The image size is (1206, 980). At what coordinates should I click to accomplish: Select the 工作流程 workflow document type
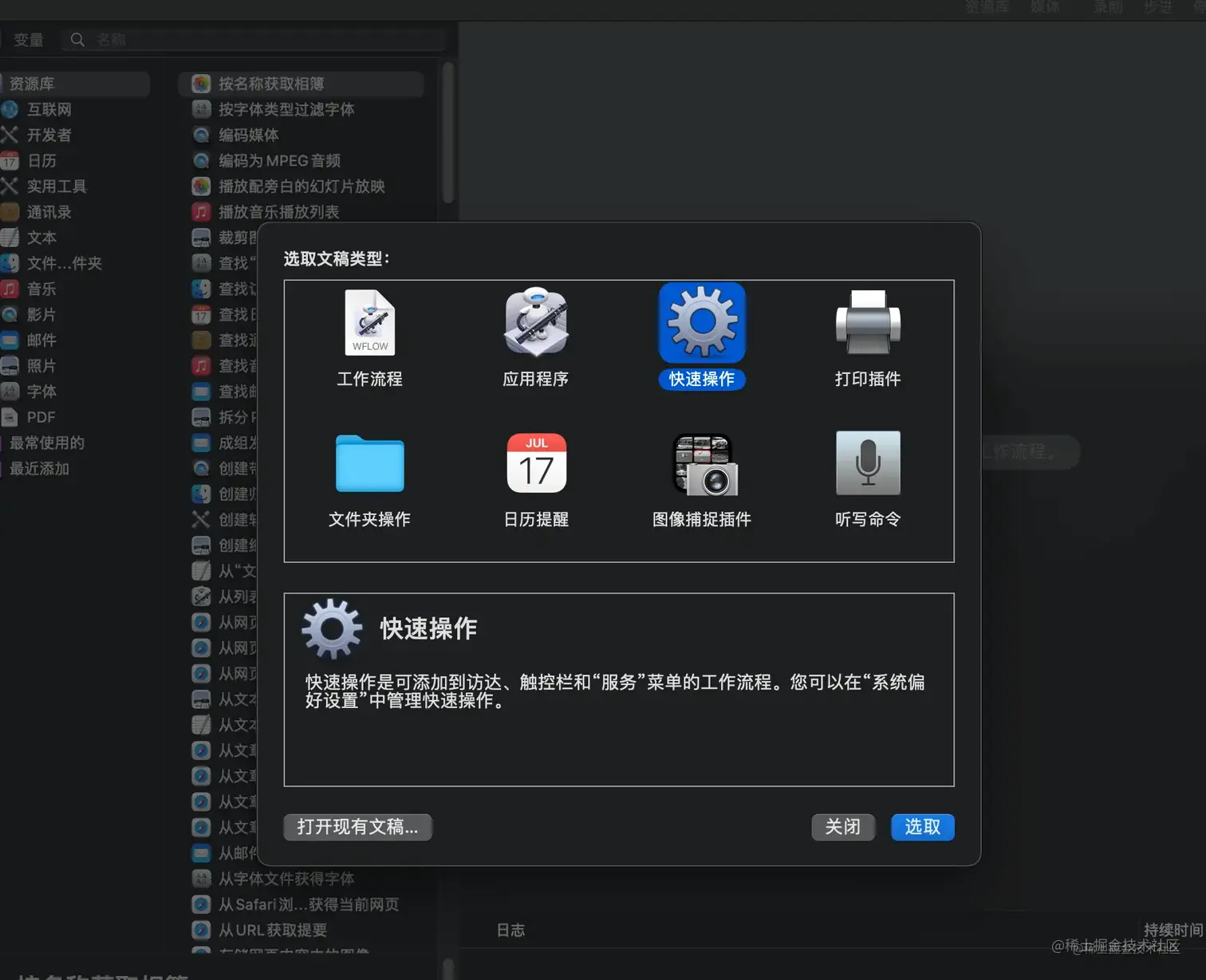[x=369, y=338]
